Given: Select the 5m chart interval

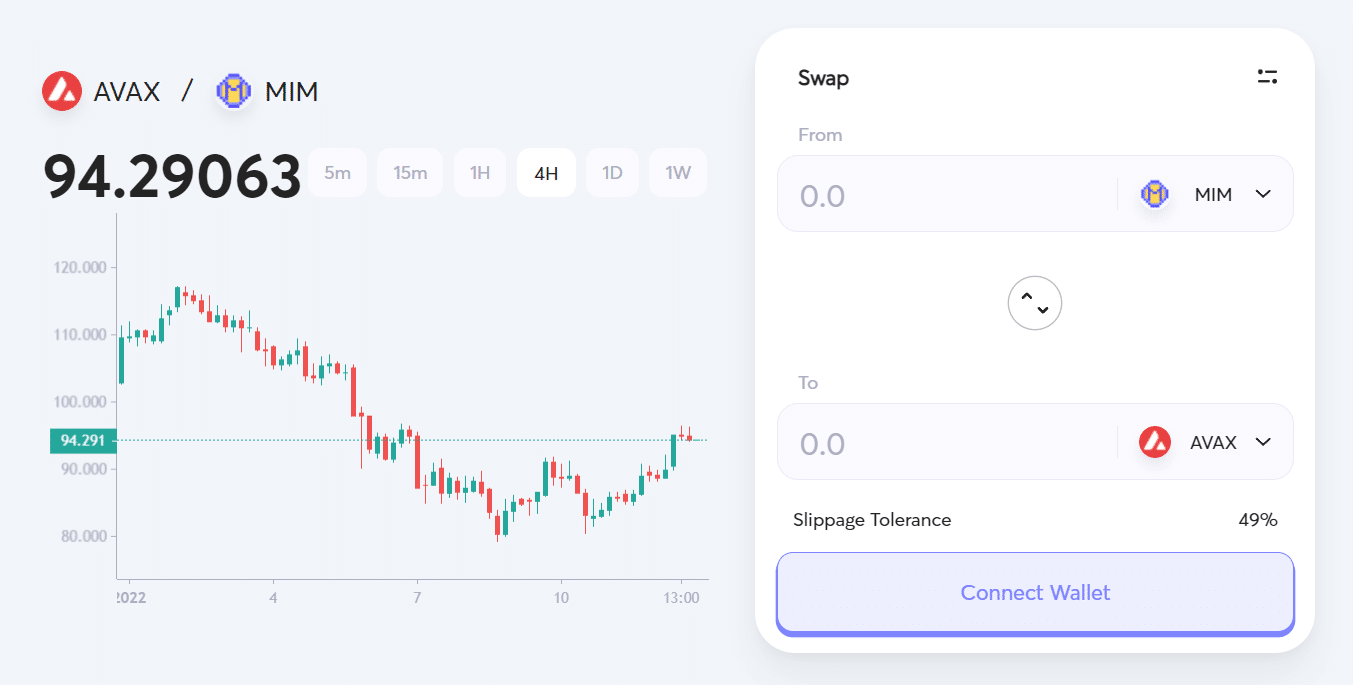Looking at the screenshot, I should pyautogui.click(x=337, y=173).
